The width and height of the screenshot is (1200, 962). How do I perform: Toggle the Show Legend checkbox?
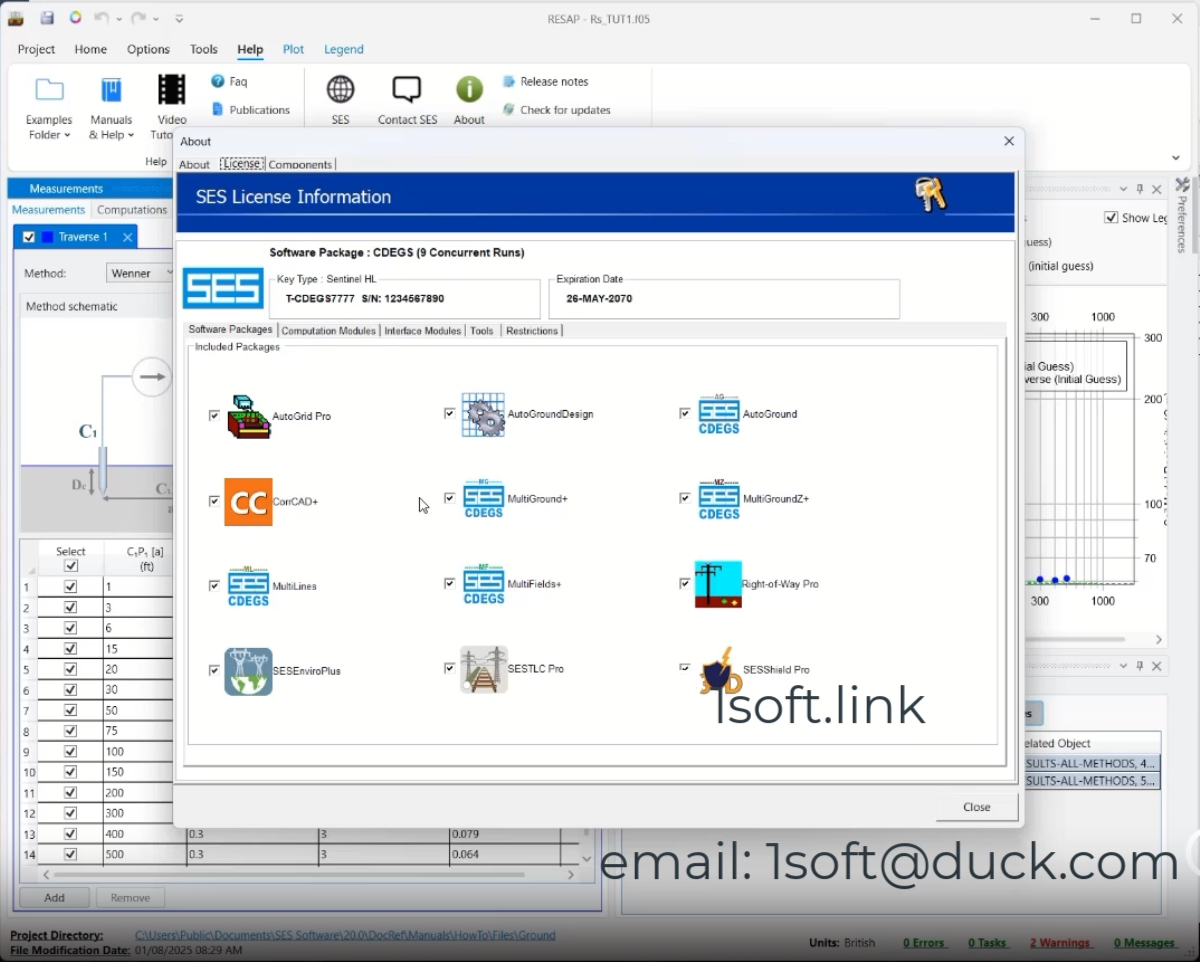click(1111, 217)
